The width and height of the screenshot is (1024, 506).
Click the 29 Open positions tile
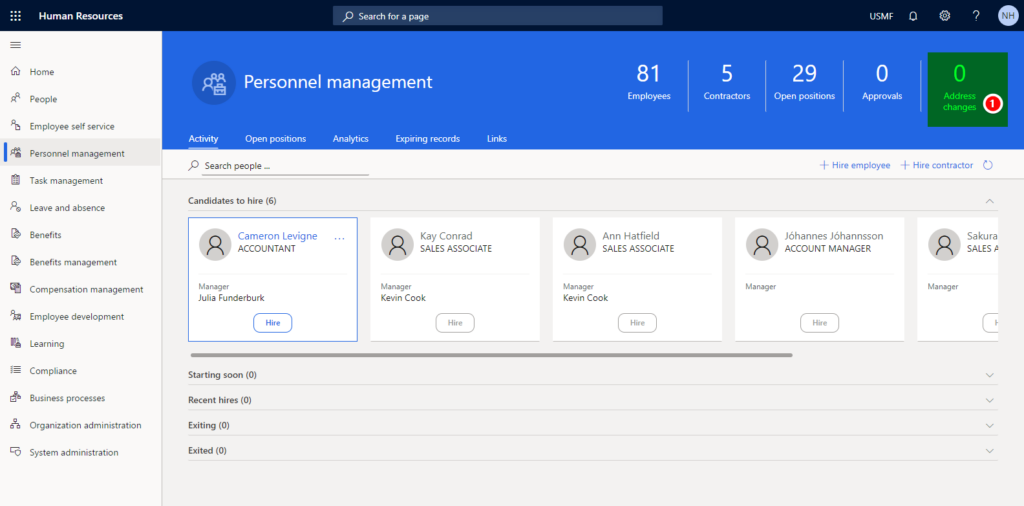805,82
